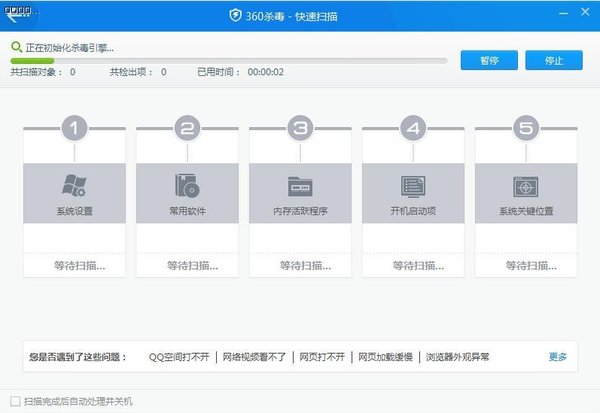
Task: Click the 360 shield logo in title
Action: (x=235, y=15)
